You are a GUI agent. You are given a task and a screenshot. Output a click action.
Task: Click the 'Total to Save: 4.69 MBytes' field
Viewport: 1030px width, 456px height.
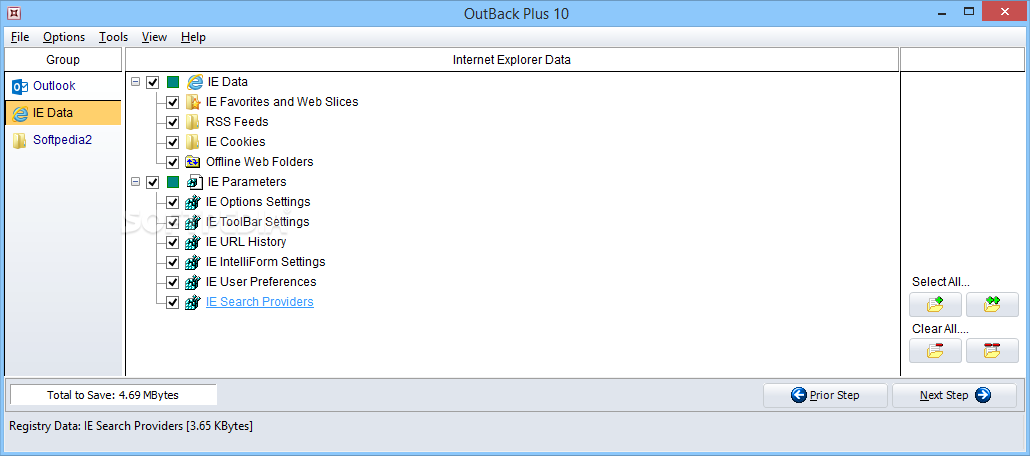click(x=113, y=395)
